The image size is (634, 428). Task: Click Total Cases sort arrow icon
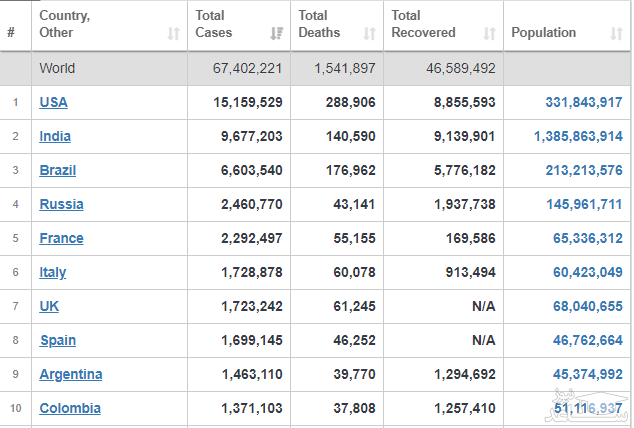coord(277,33)
